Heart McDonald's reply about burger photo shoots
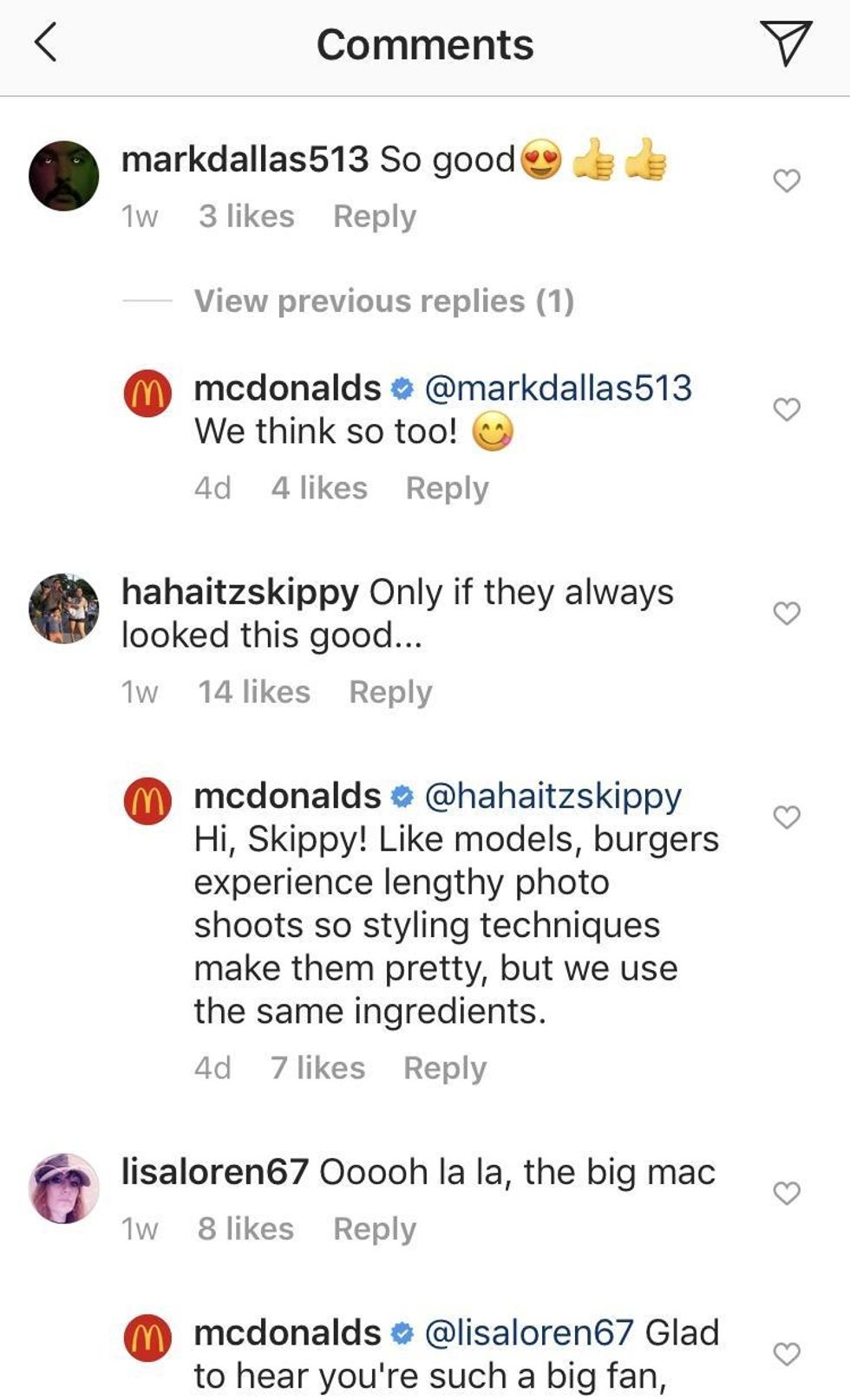Viewport: 850px width, 1400px height. (x=786, y=817)
